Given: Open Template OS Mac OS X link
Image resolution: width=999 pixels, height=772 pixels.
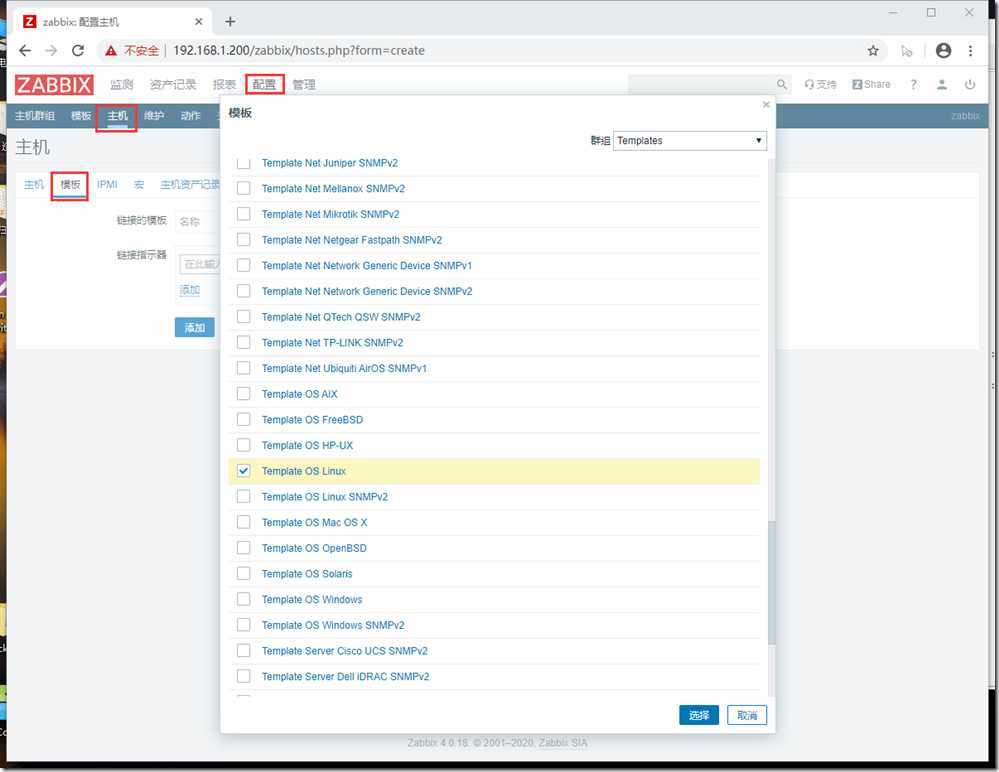Looking at the screenshot, I should pos(314,522).
